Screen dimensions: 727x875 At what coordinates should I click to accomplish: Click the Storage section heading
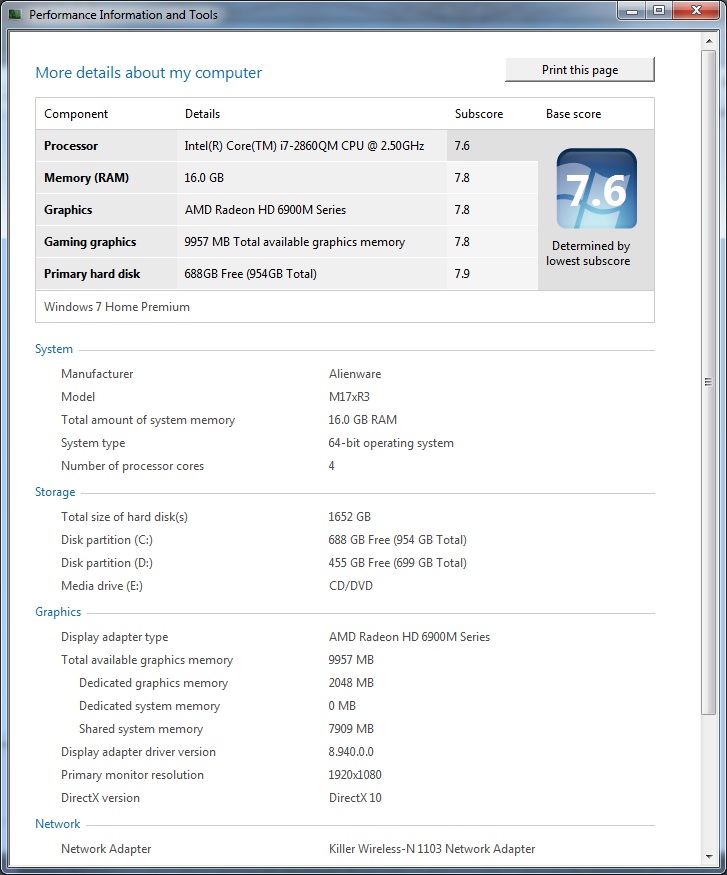(55, 492)
